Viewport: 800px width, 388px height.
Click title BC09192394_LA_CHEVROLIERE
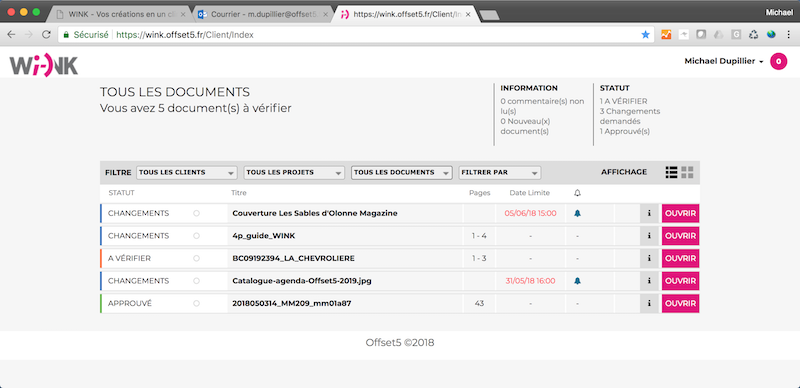pos(293,258)
